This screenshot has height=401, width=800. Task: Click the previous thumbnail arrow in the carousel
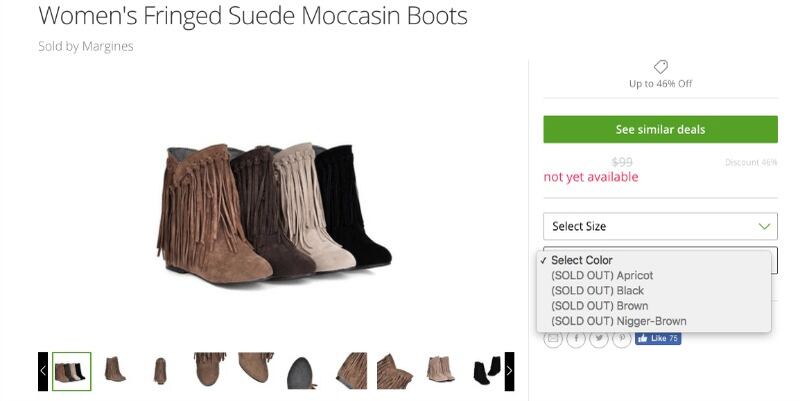pos(43,371)
